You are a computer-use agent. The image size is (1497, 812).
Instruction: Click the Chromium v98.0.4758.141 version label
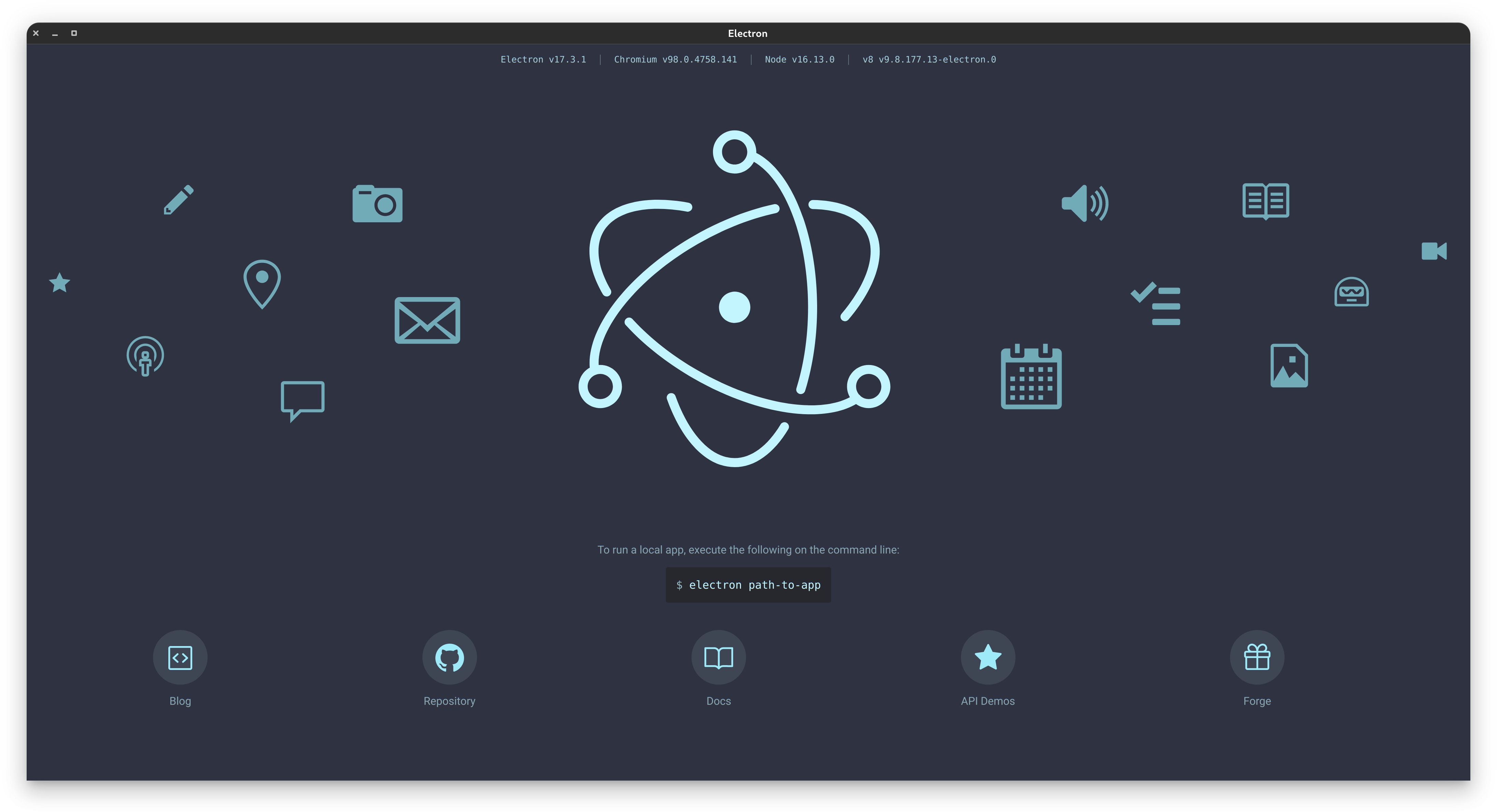(675, 59)
